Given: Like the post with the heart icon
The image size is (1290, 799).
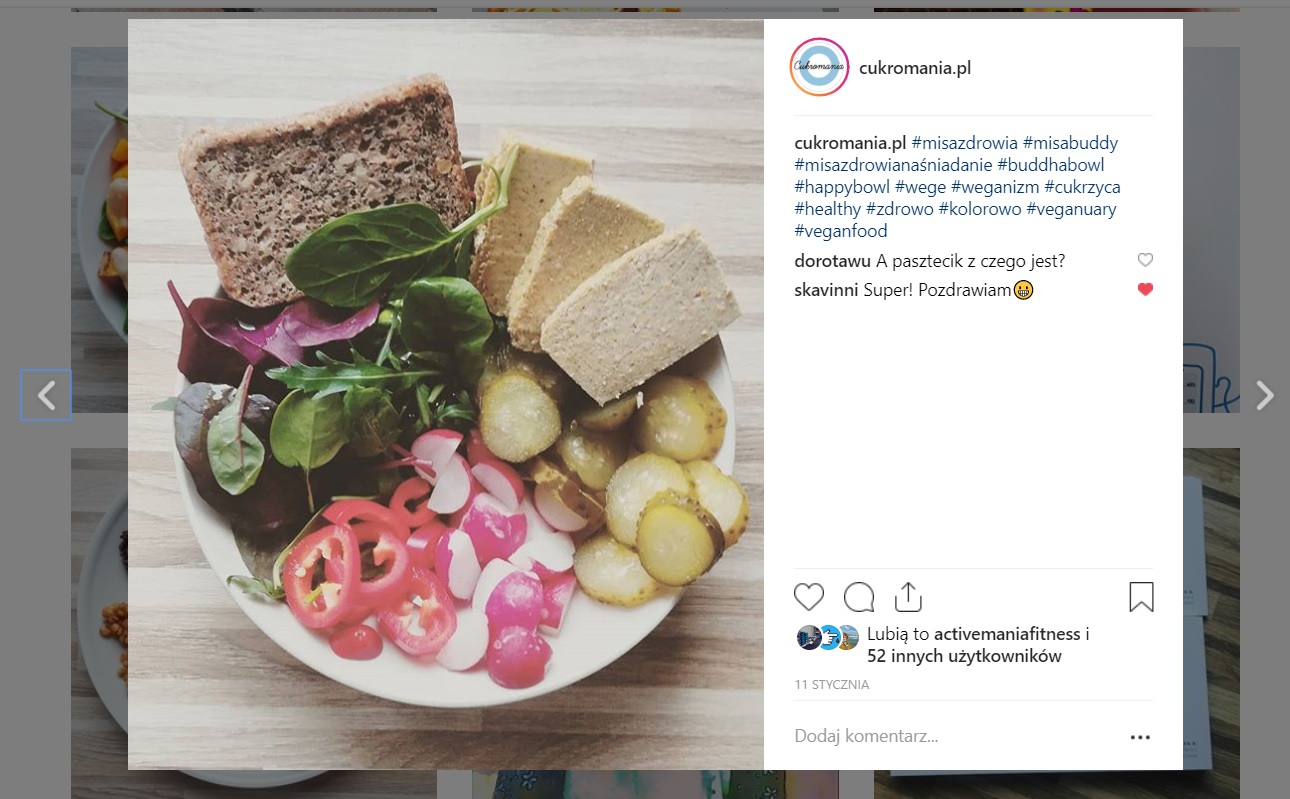Looking at the screenshot, I should point(809,597).
